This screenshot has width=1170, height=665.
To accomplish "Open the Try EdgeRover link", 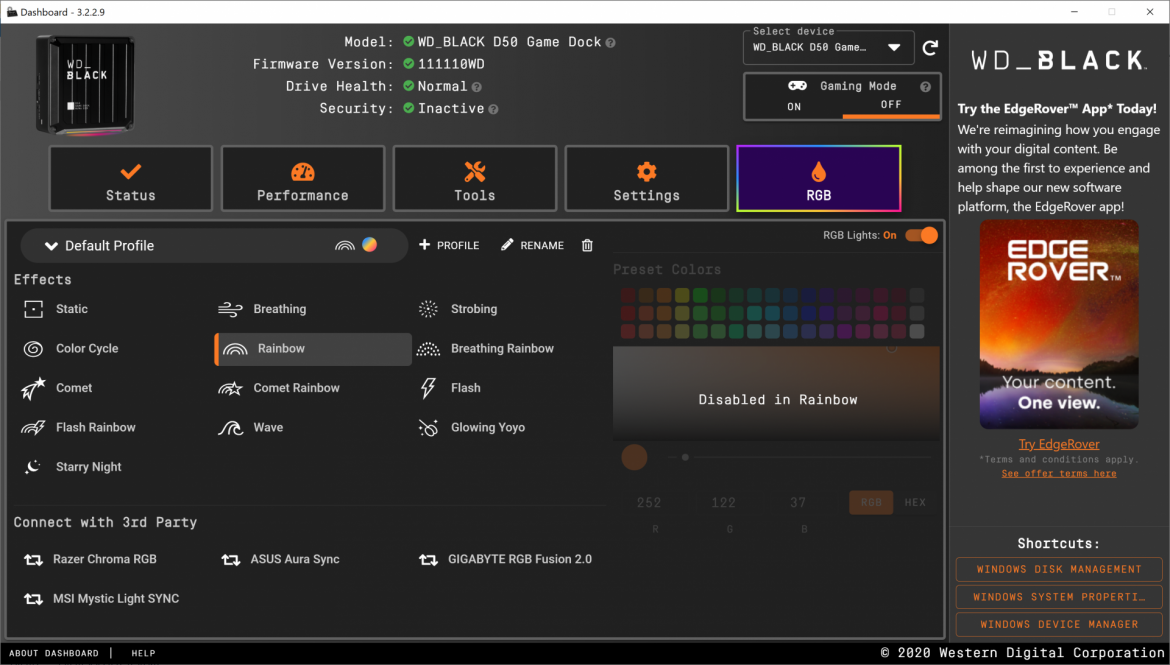I will point(1059,444).
